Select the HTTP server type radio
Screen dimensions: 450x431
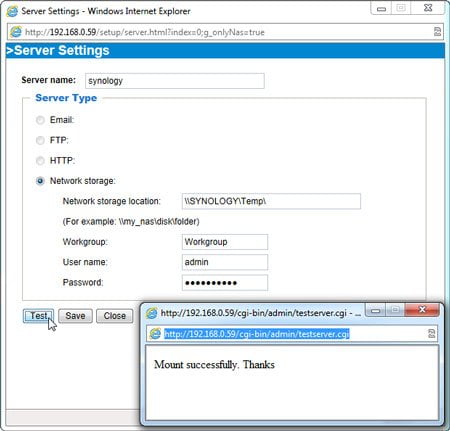(40, 161)
